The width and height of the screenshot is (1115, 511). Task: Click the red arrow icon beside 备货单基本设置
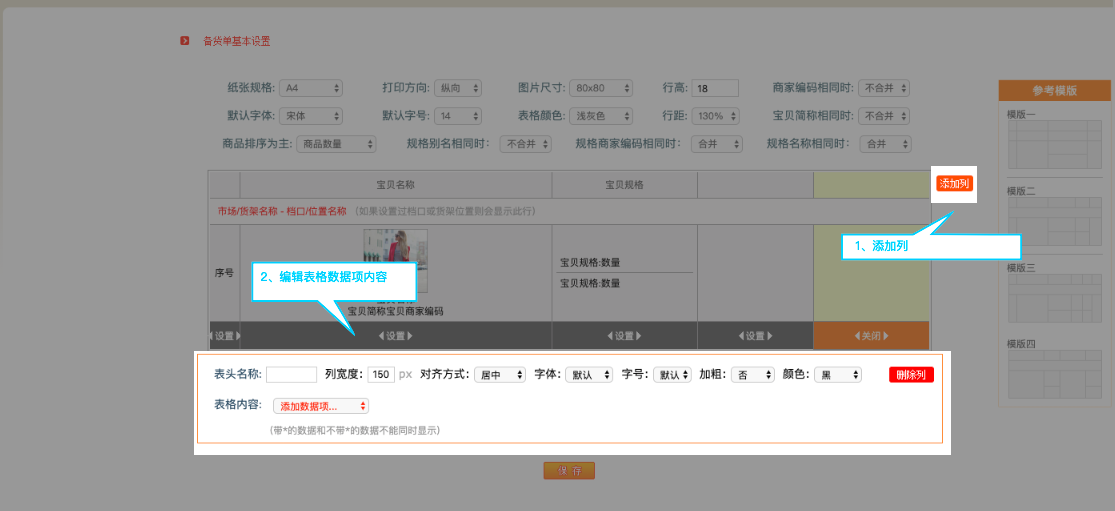click(x=184, y=41)
